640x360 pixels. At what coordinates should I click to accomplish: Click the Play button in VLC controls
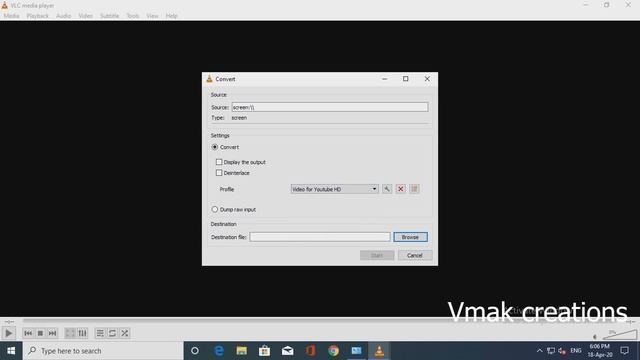click(8, 333)
